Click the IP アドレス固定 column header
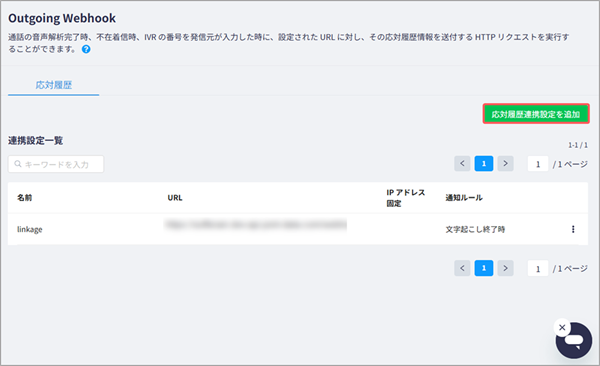Viewport: 600px width, 366px height. 405,198
